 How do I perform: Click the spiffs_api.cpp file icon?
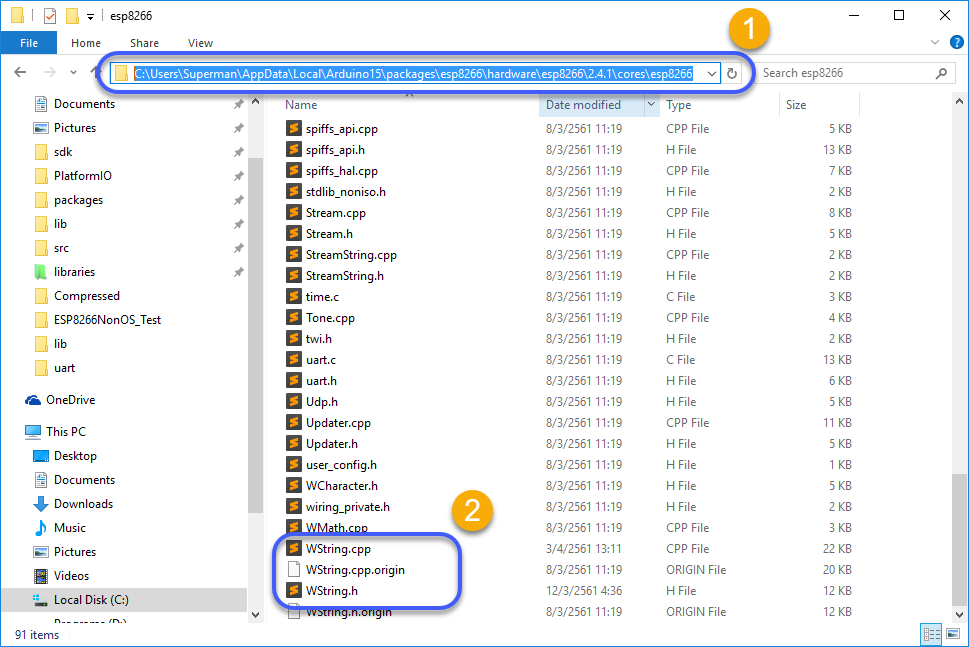point(294,128)
